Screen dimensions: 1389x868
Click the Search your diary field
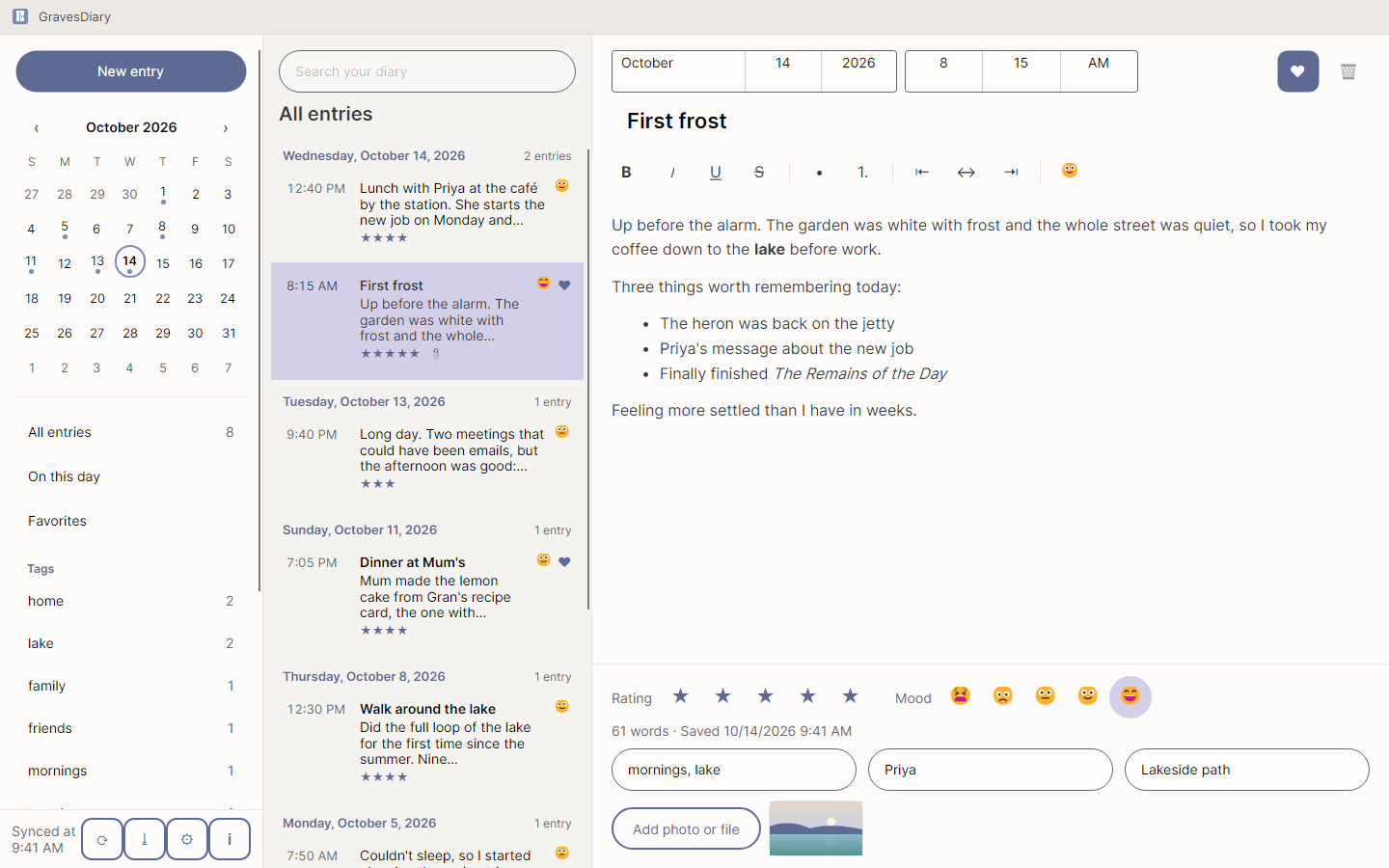point(427,71)
